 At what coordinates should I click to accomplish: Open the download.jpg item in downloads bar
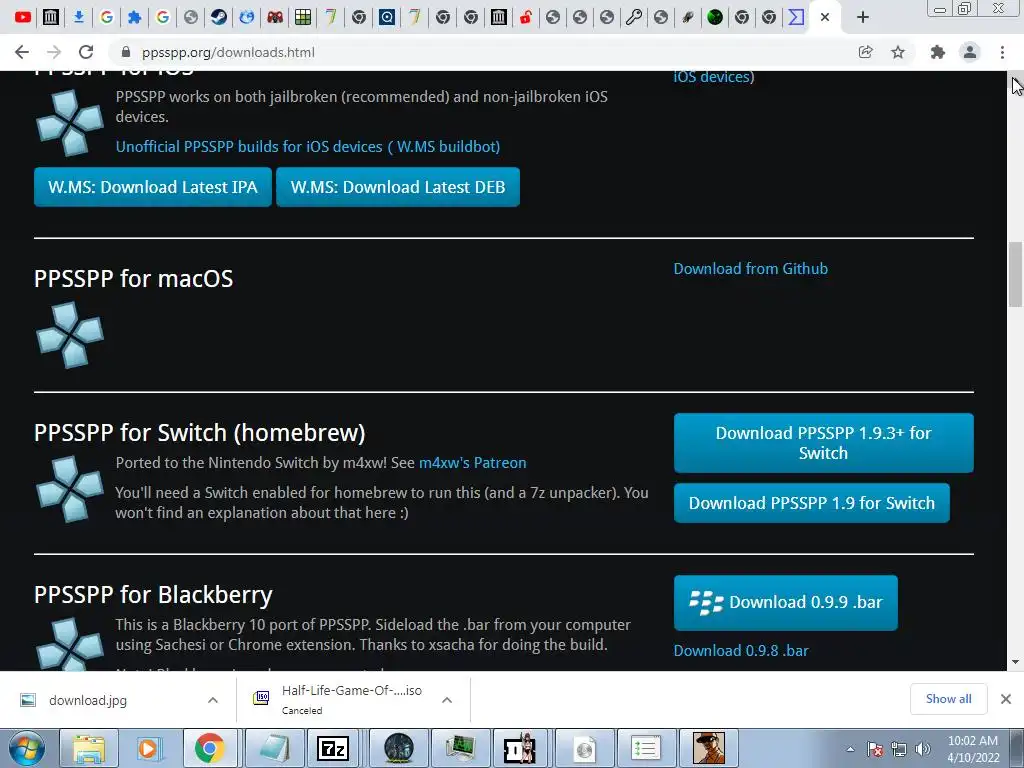pyautogui.click(x=88, y=700)
